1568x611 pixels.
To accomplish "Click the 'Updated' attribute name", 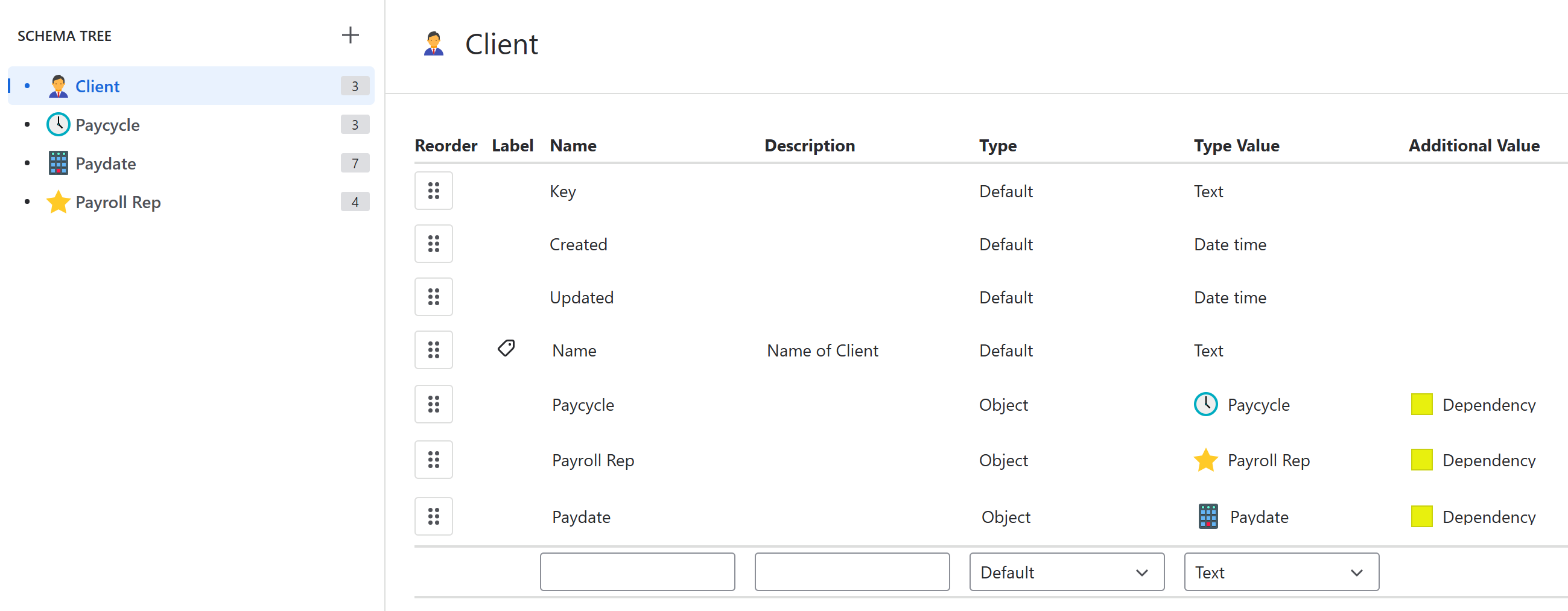I will [x=582, y=297].
